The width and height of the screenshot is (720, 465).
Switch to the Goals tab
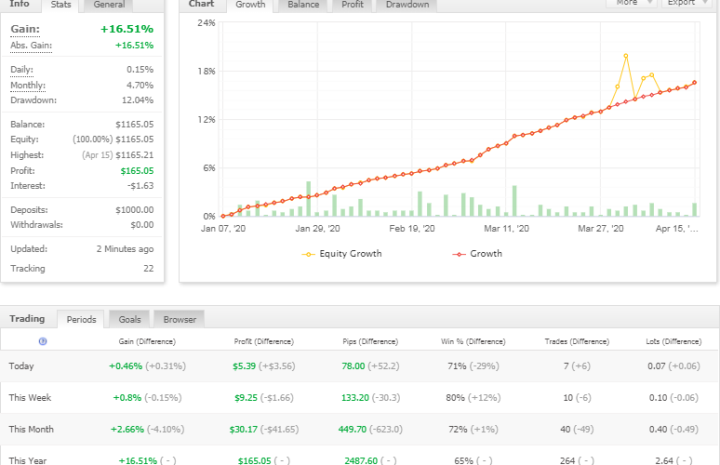coord(130,319)
